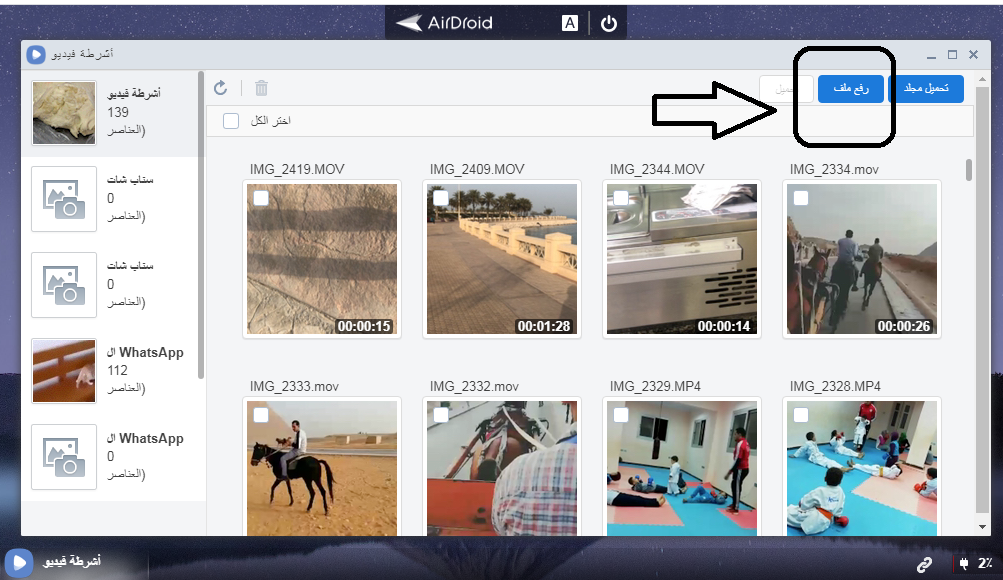Check the box on IMG_2419.MOV

261,198
